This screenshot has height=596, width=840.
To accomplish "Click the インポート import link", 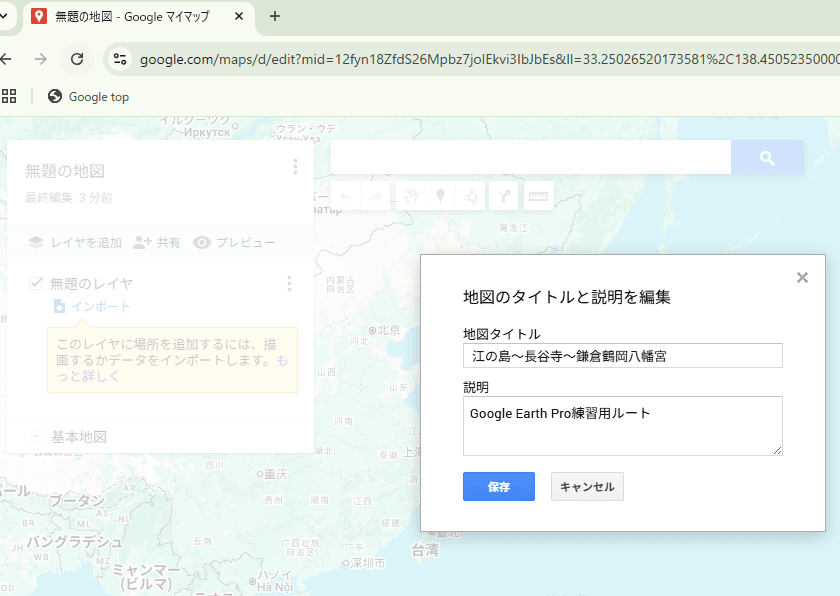I will coord(100,307).
